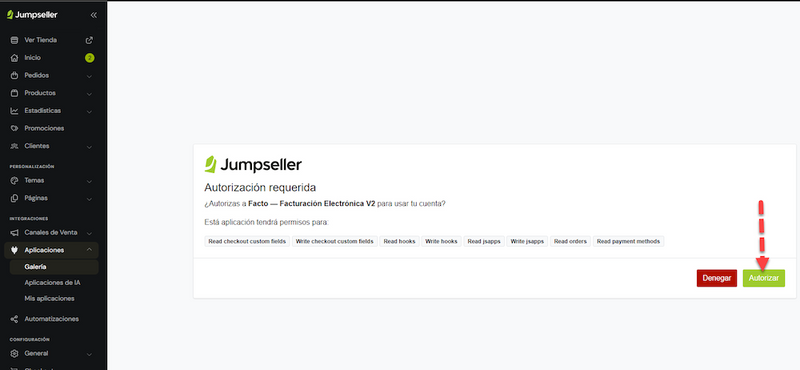
Task: Click the Canales de Venta megaphone icon
Action: point(14,233)
